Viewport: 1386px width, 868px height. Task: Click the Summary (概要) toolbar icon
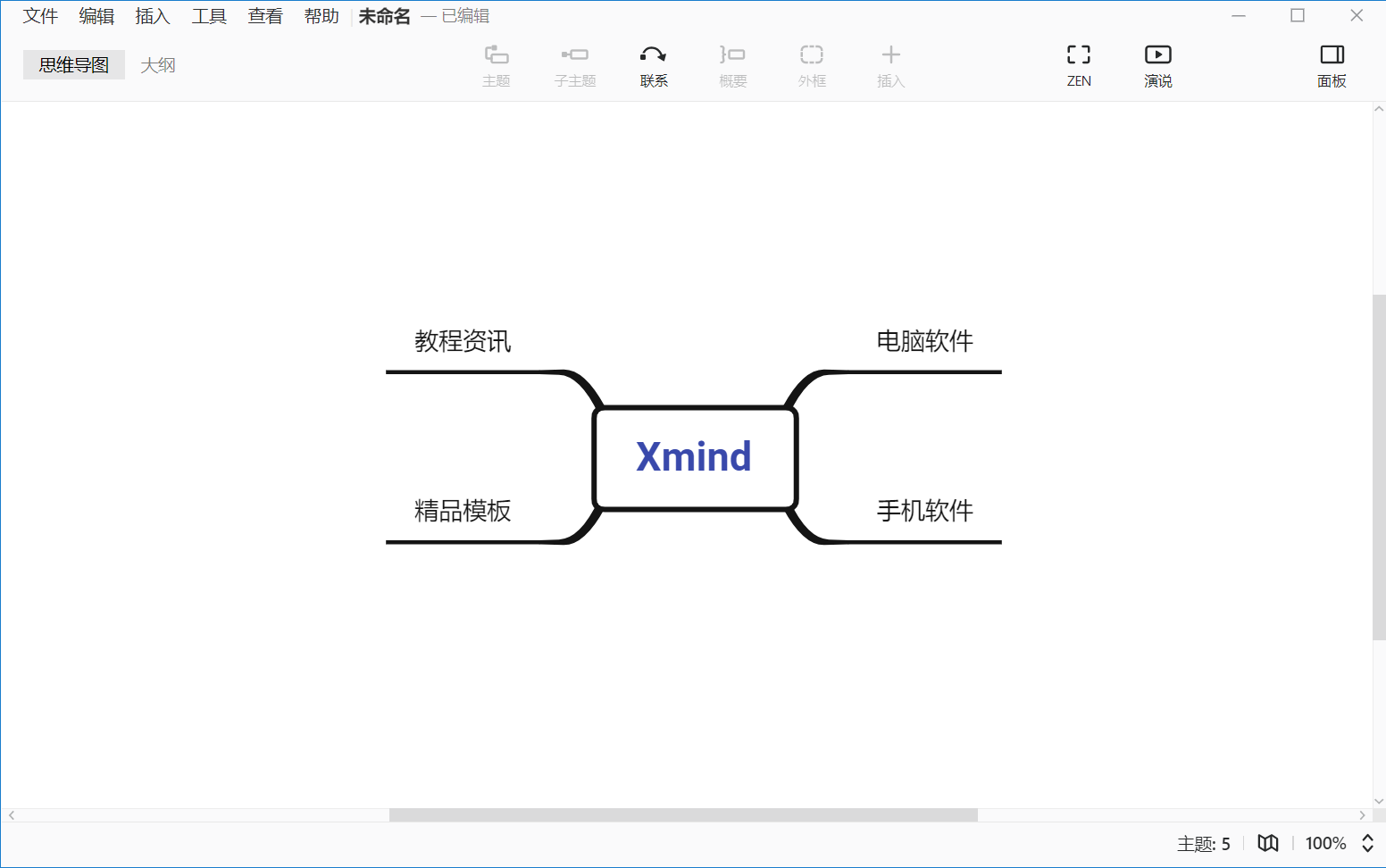pyautogui.click(x=732, y=55)
